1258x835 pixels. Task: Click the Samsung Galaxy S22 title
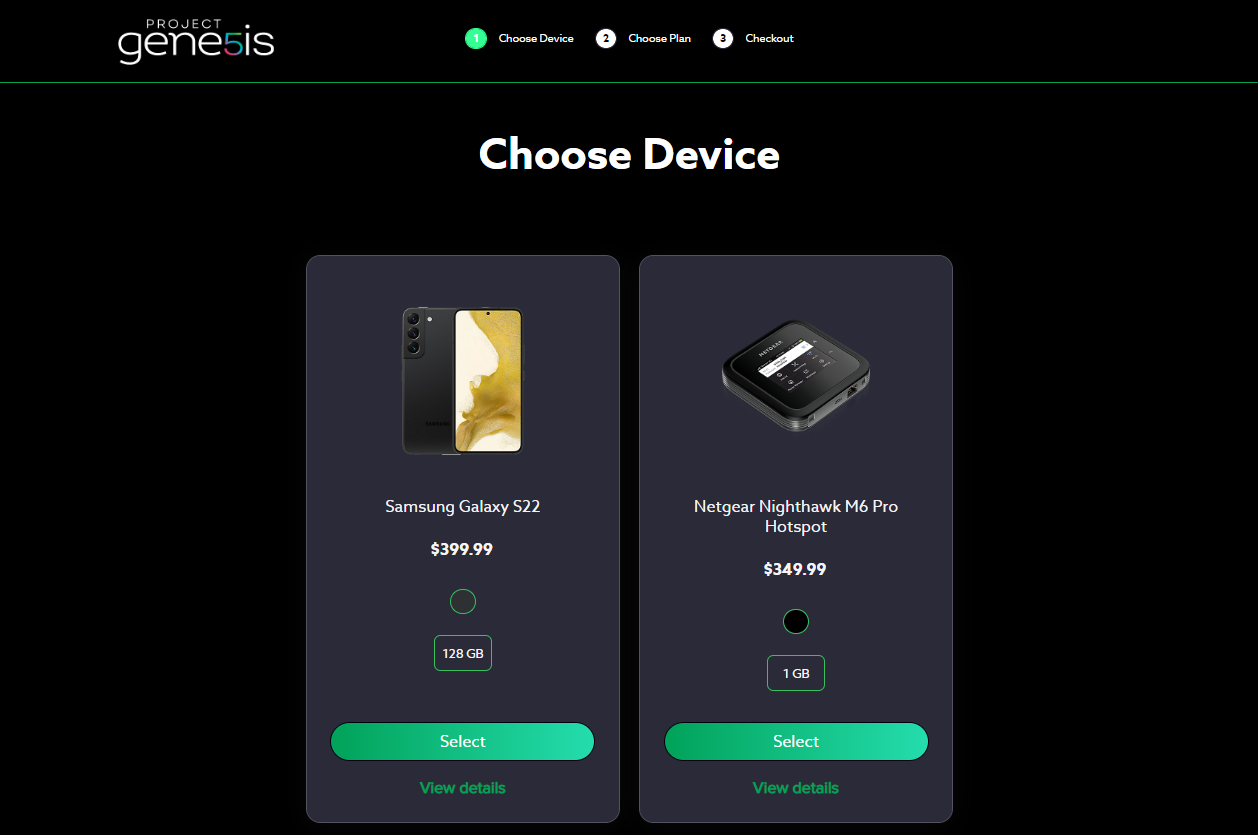pos(463,506)
